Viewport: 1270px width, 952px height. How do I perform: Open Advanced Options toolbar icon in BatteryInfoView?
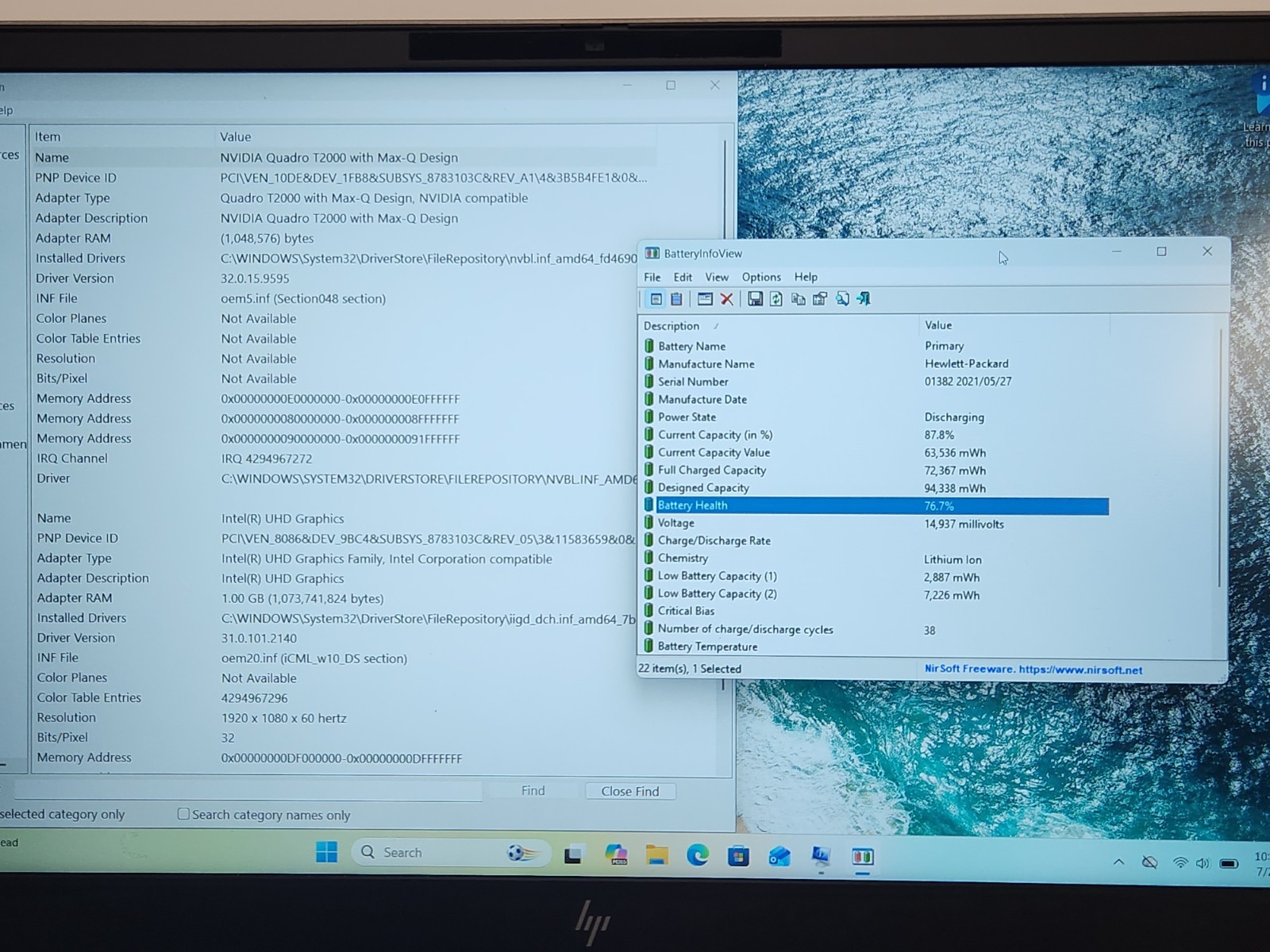point(820,299)
